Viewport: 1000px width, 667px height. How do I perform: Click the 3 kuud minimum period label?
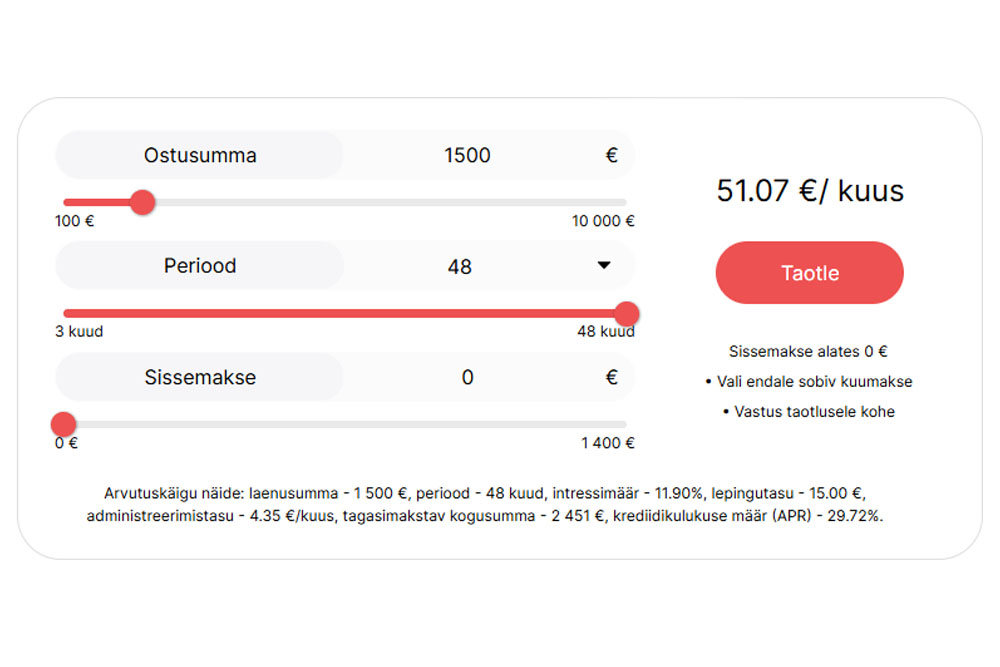79,332
